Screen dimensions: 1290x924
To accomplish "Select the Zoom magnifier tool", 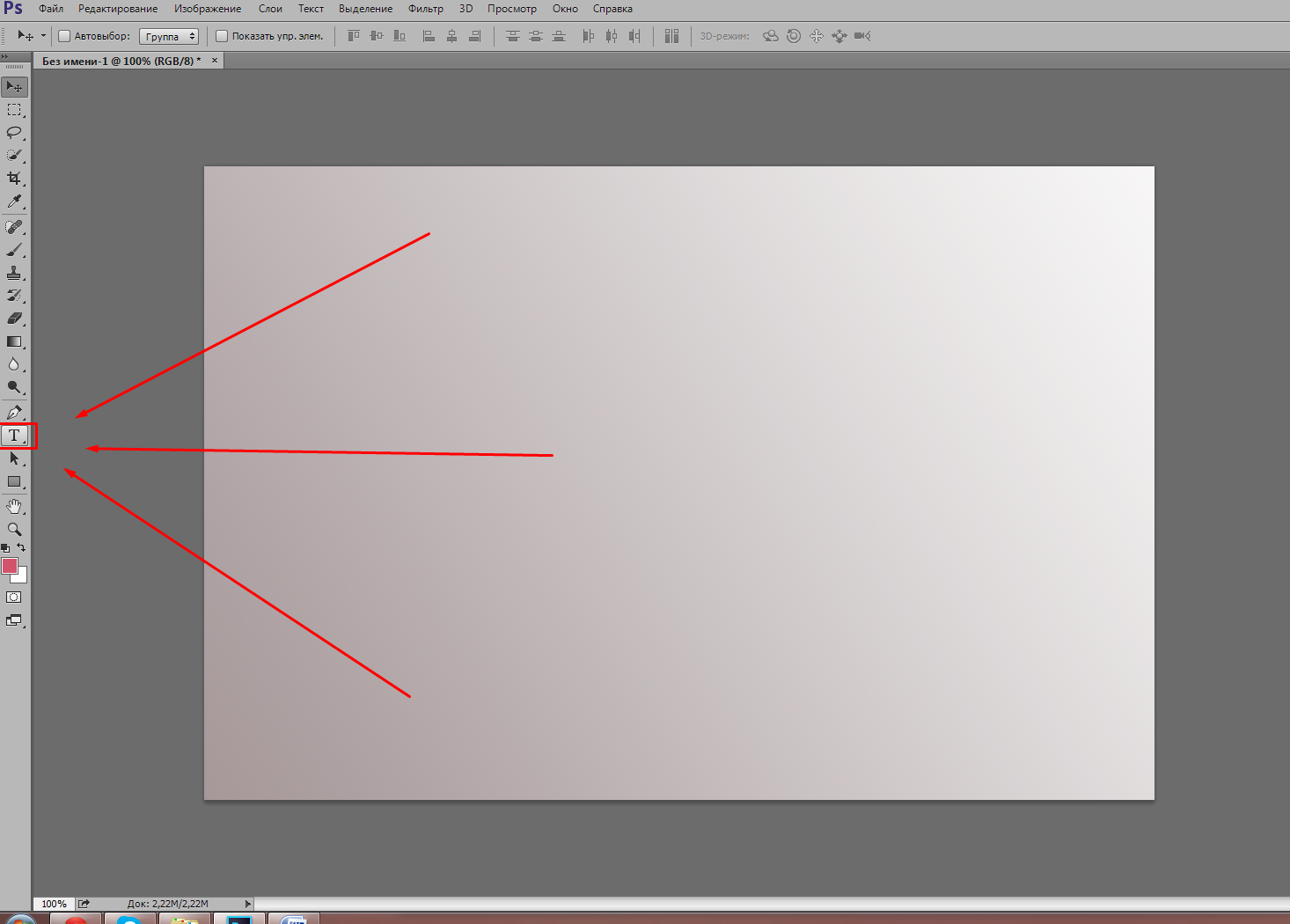I will pyautogui.click(x=15, y=530).
